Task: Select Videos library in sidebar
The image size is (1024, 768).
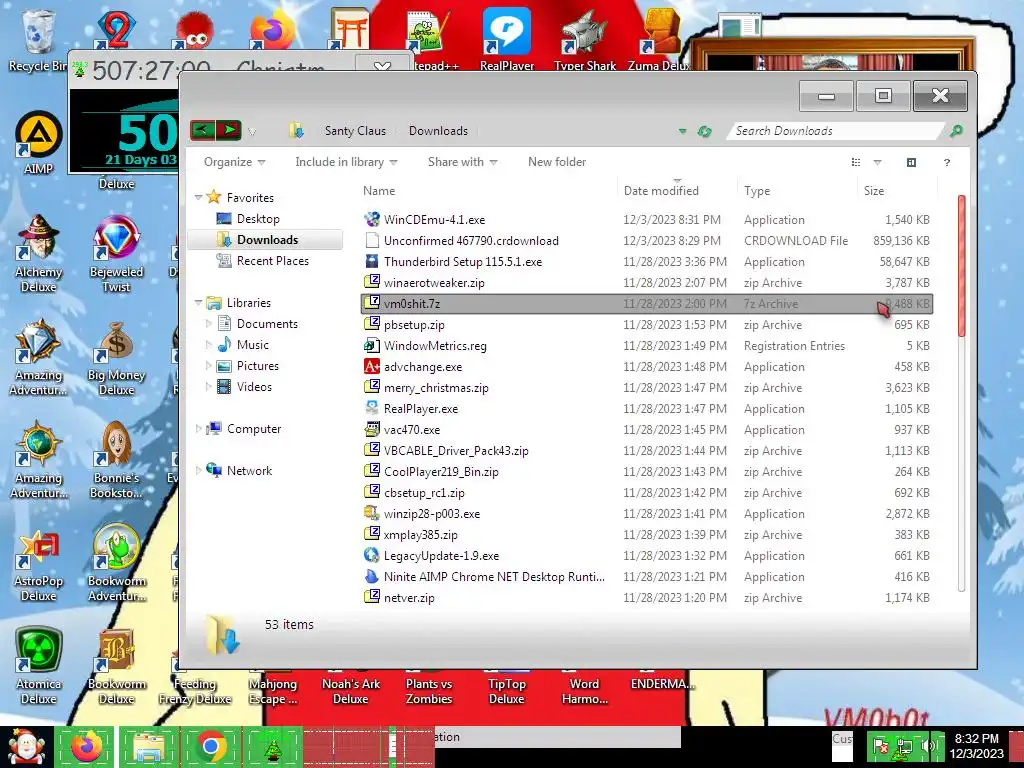Action: tap(254, 387)
